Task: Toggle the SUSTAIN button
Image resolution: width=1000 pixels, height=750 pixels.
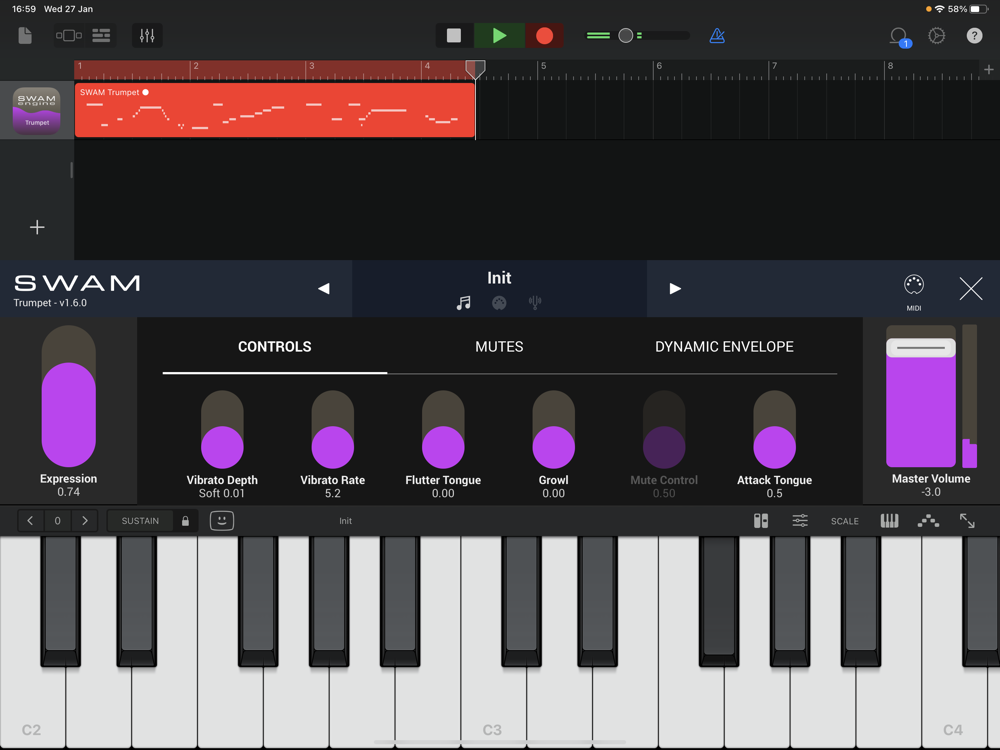Action: pos(140,521)
